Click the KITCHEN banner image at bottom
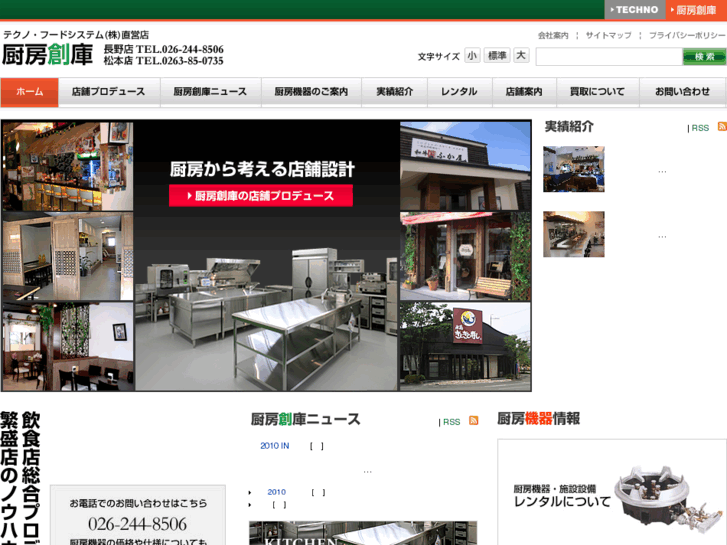Viewport: 727px width, 545px height. (363, 533)
